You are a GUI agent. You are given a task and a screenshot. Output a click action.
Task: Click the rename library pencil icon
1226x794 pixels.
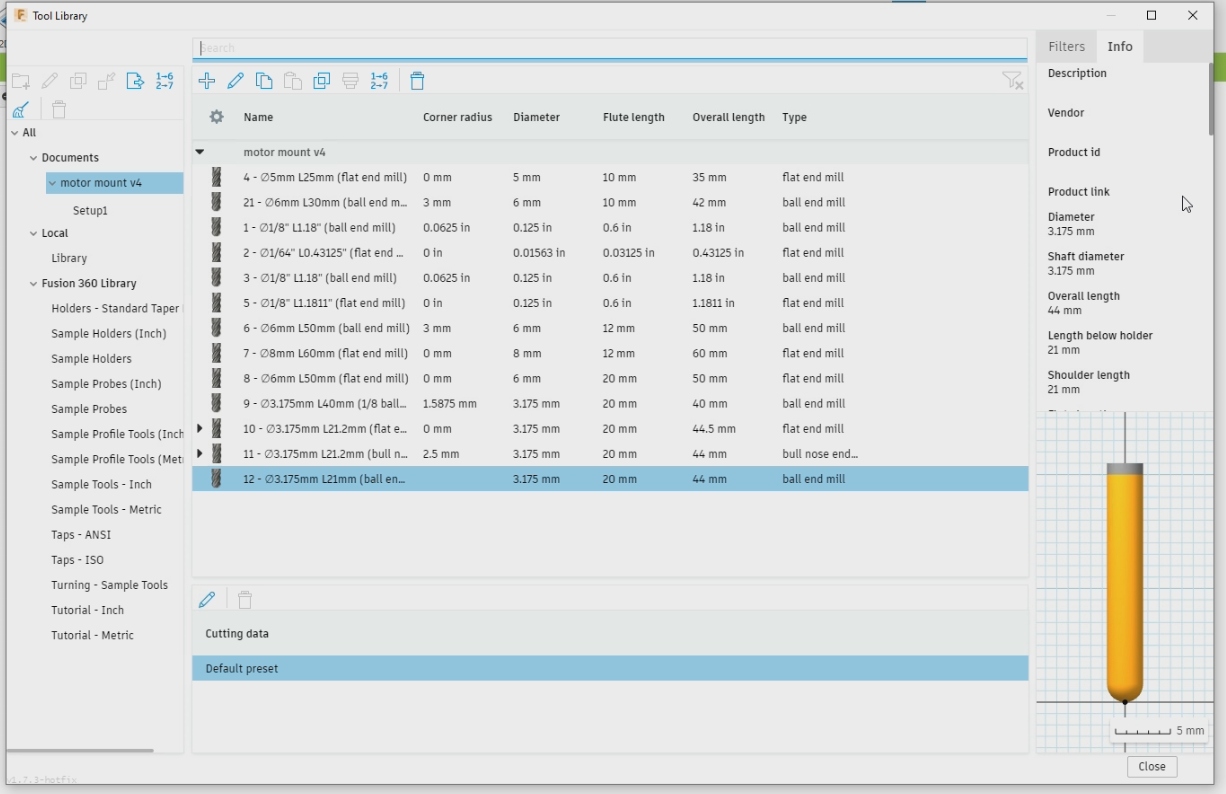(x=49, y=81)
